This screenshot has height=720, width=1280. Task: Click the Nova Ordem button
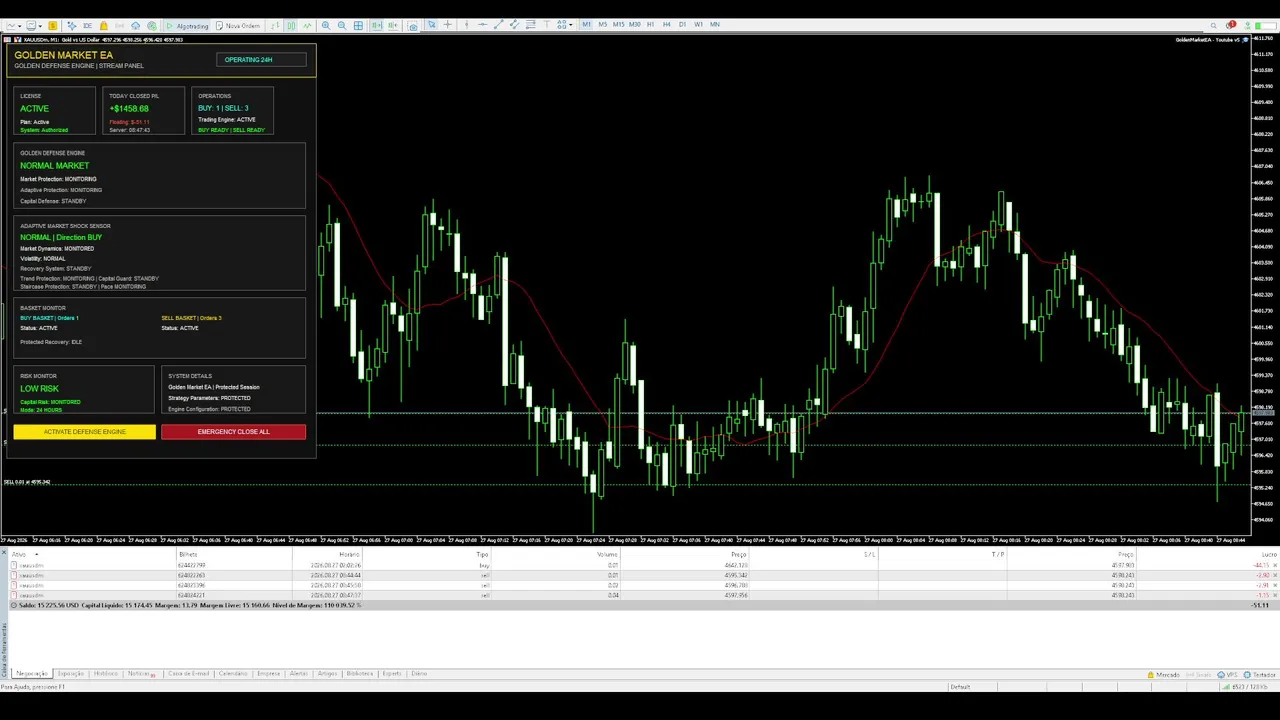point(238,25)
